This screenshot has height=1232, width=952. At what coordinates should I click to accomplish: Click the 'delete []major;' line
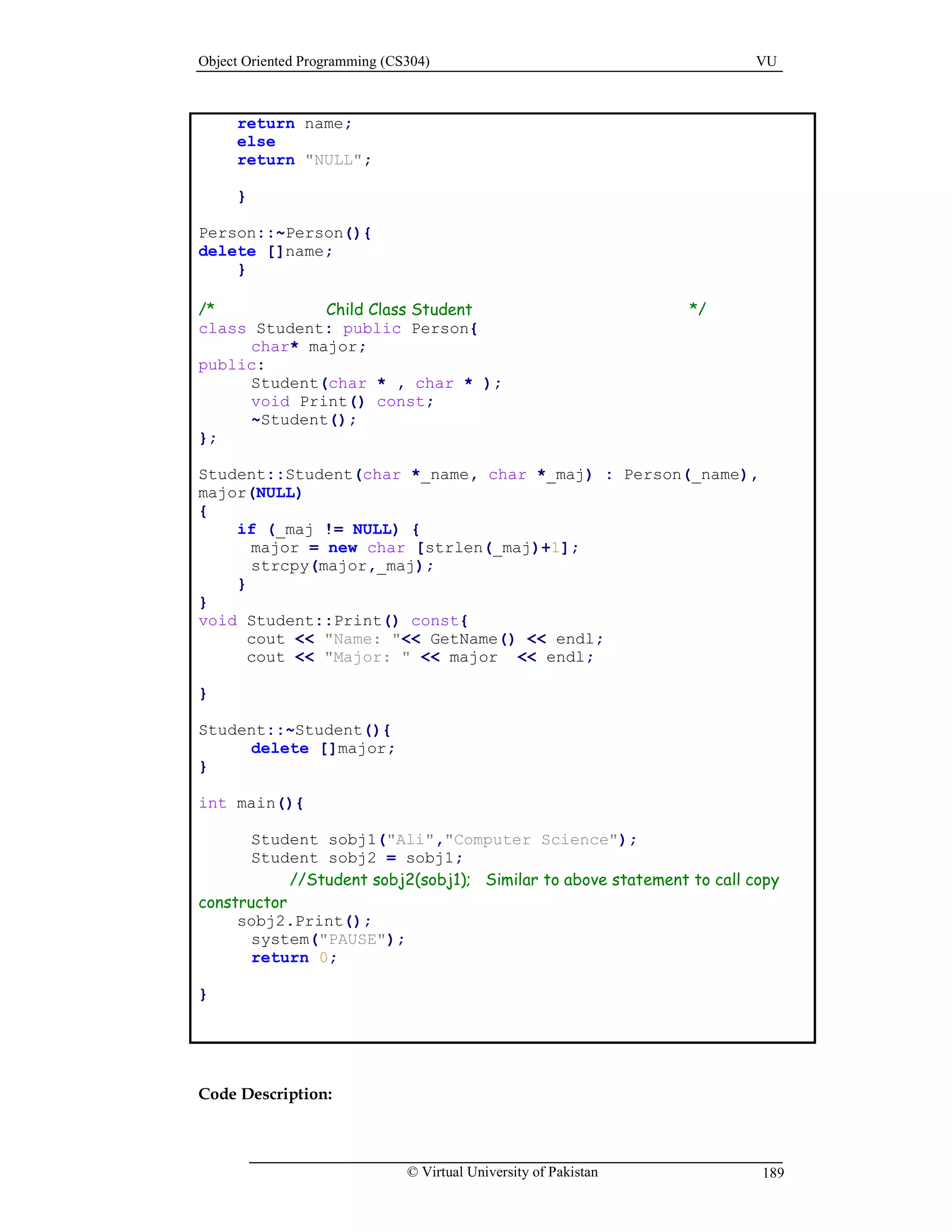click(323, 748)
